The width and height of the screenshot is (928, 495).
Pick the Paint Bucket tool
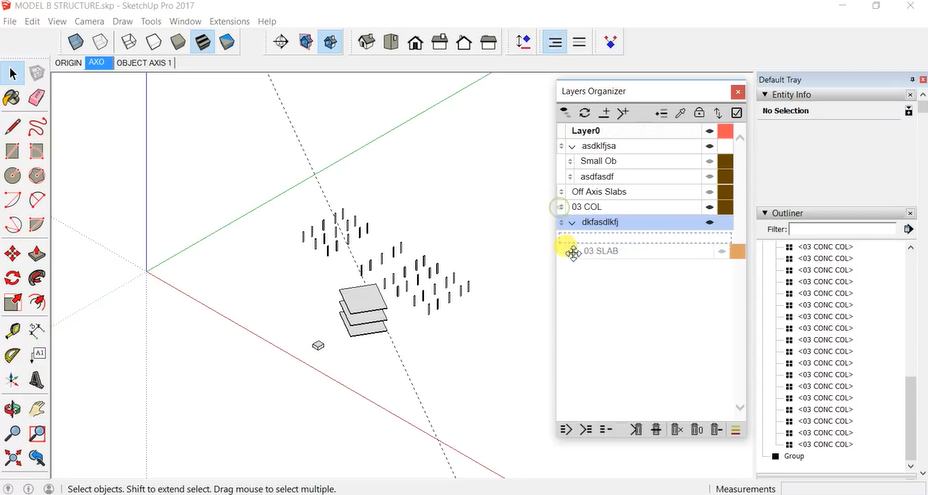tap(12, 98)
